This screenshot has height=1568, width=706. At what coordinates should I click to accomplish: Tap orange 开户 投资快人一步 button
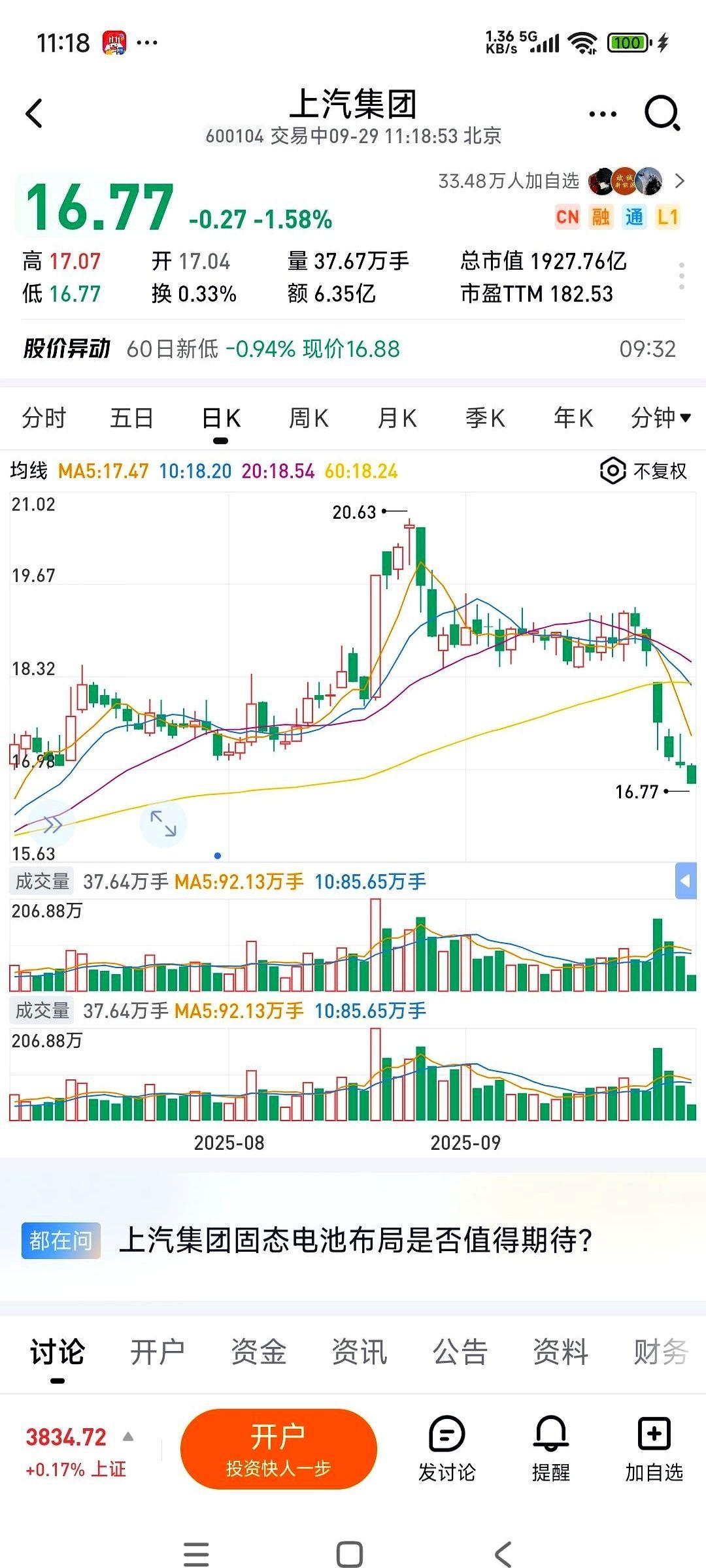click(278, 1449)
